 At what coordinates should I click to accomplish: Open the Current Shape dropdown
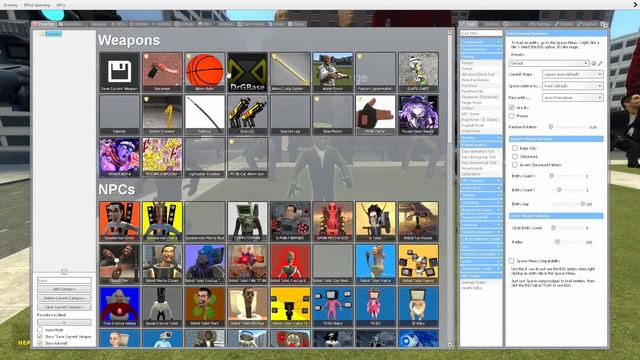click(572, 74)
